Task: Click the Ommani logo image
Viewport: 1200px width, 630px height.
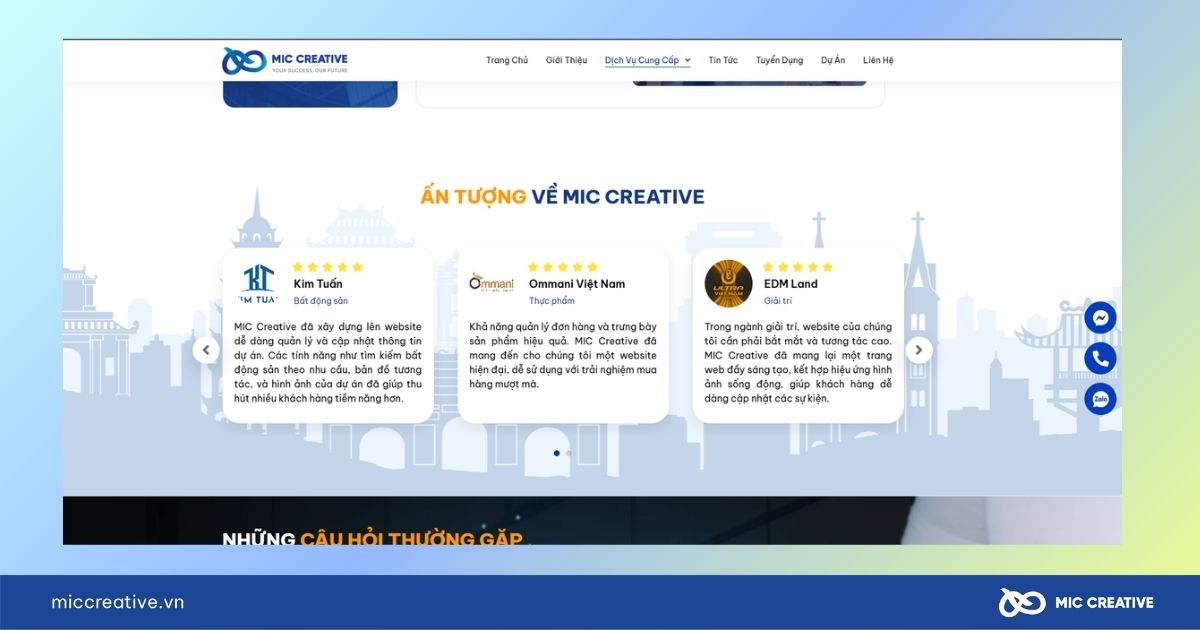Action: (492, 282)
